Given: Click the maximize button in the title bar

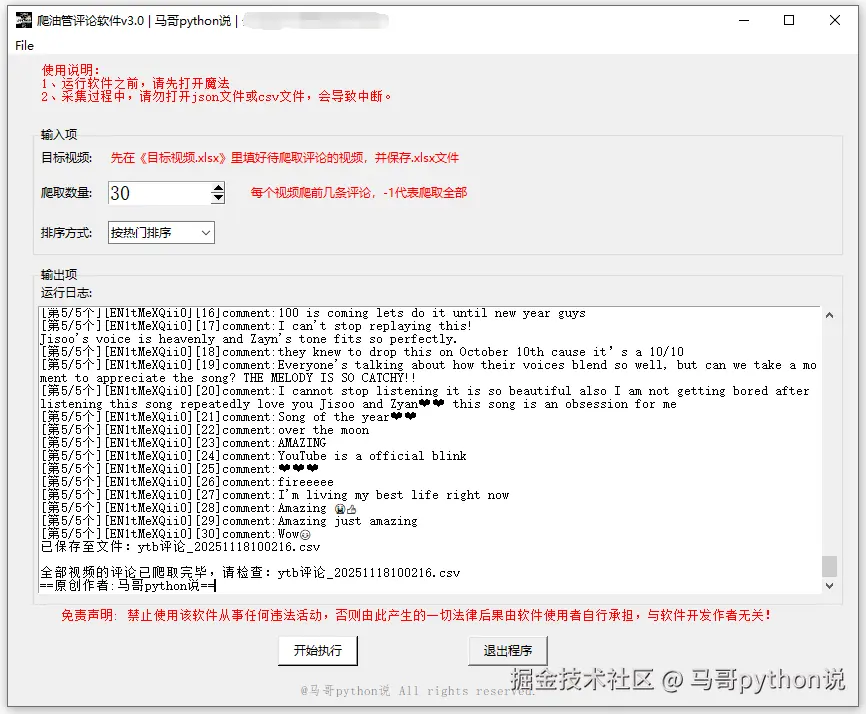Looking at the screenshot, I should [x=788, y=19].
